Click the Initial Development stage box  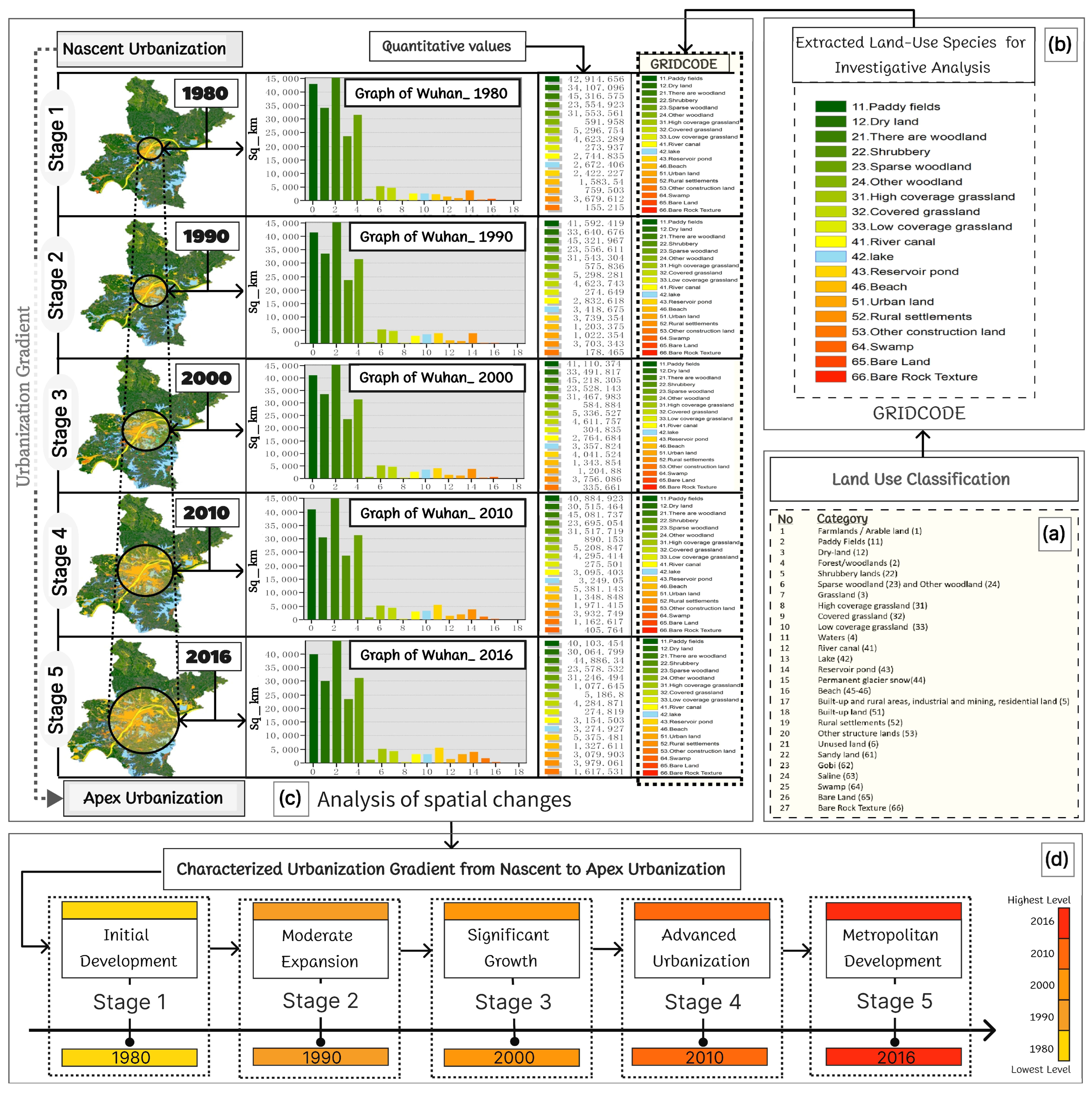coord(129,948)
